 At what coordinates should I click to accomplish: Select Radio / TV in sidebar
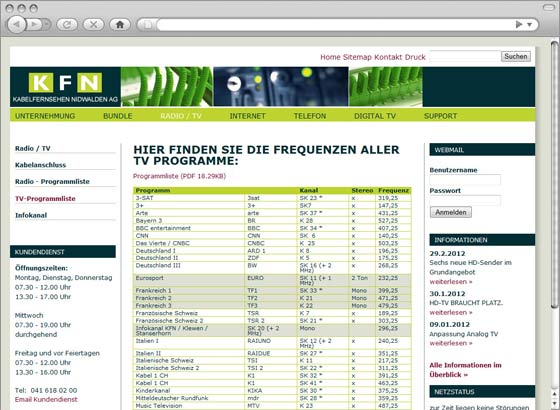(x=32, y=148)
